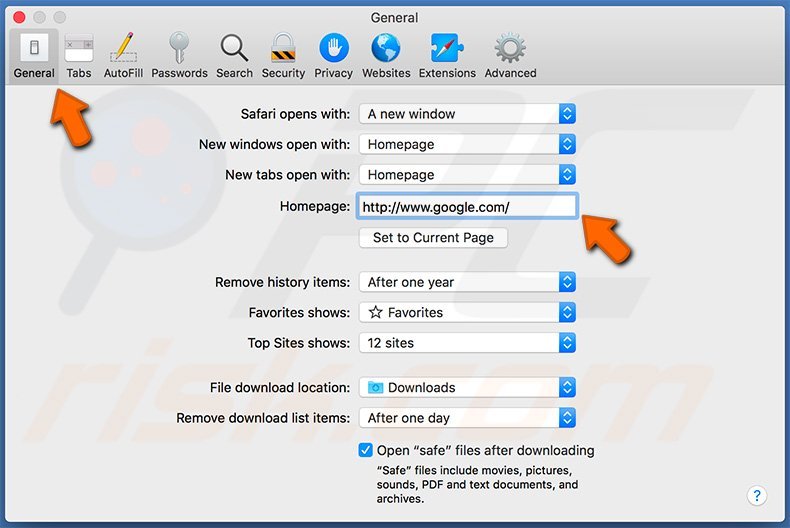Click the Homepage URL text field
This screenshot has height=528, width=790.
tap(467, 207)
